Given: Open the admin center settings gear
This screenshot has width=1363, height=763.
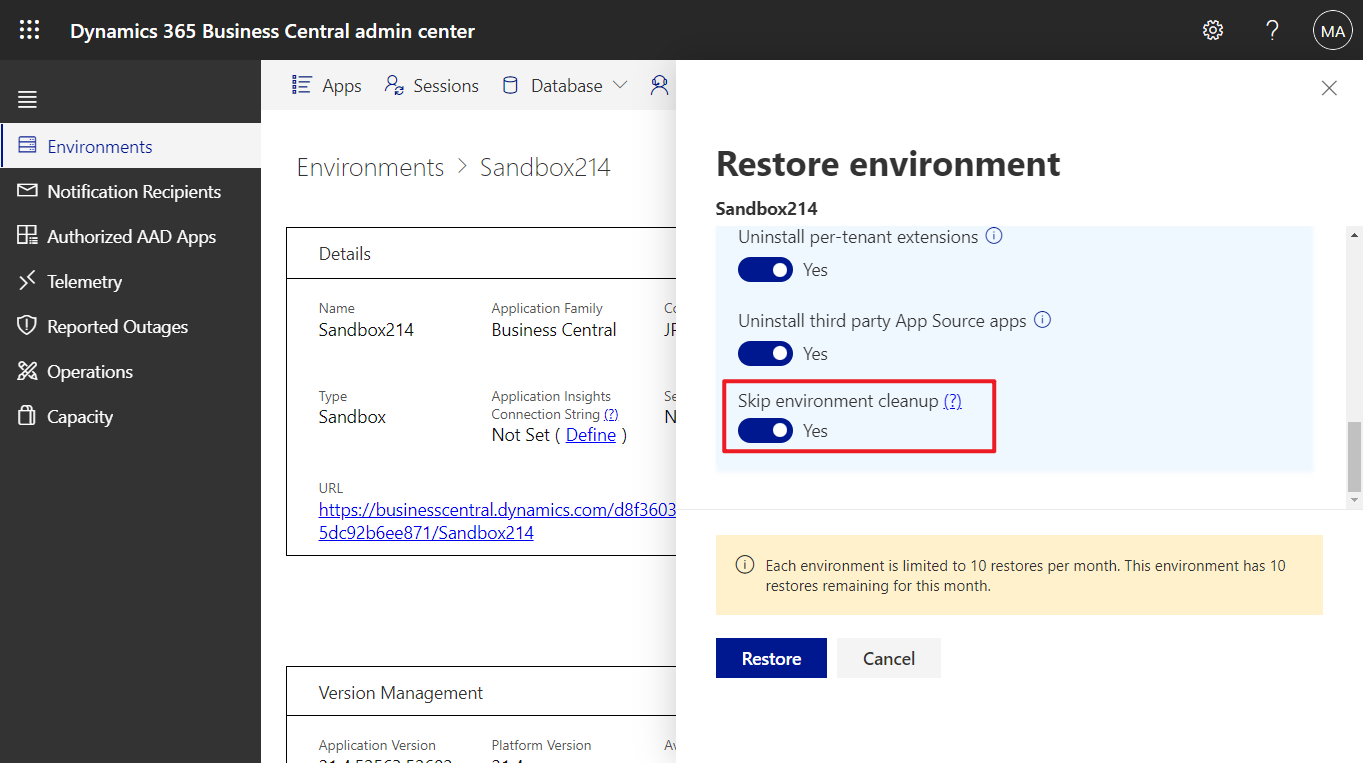Looking at the screenshot, I should tap(1212, 30).
